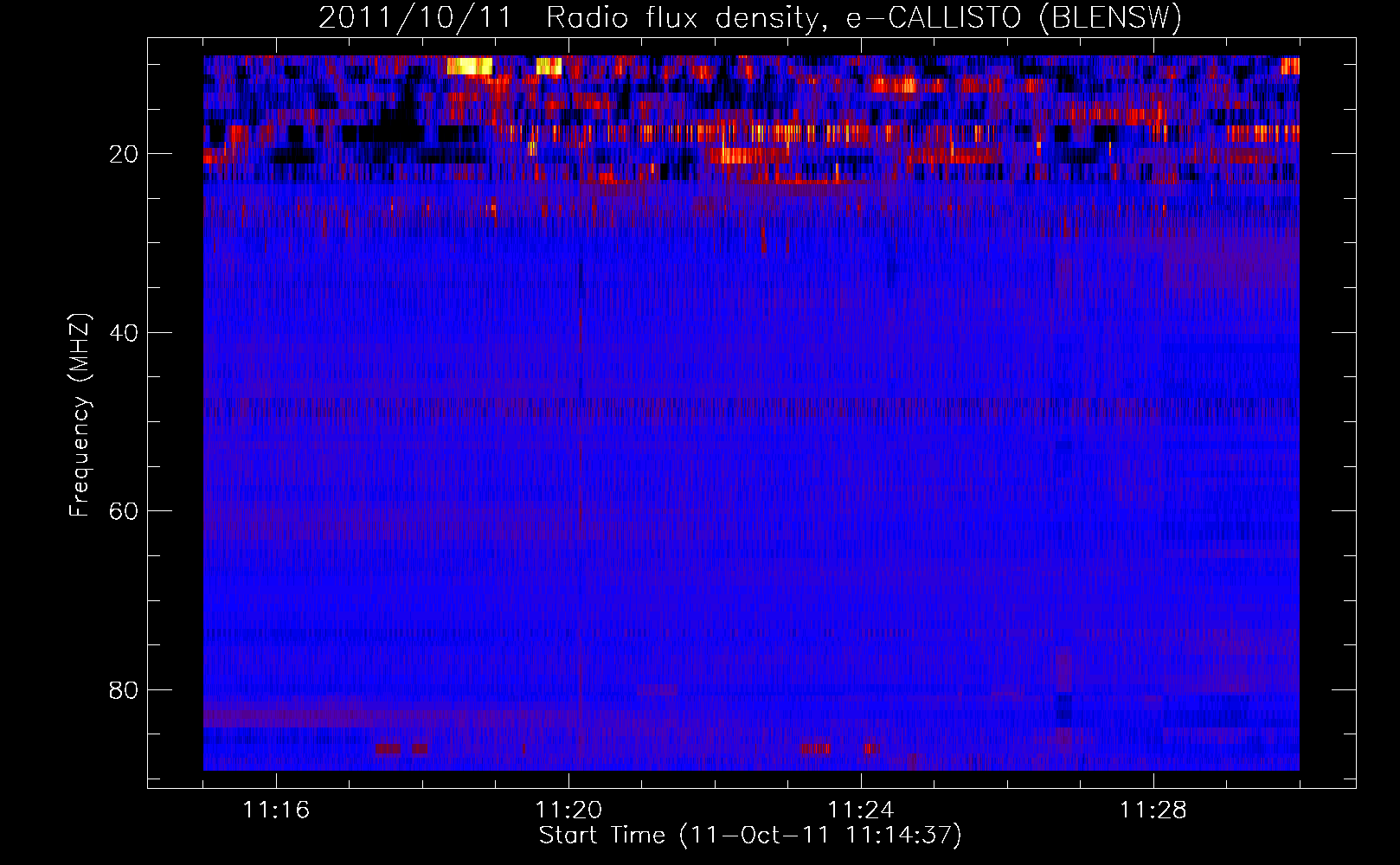Click the '11:20' time tick label
Viewport: 1400px width, 865px height.
pos(568,811)
